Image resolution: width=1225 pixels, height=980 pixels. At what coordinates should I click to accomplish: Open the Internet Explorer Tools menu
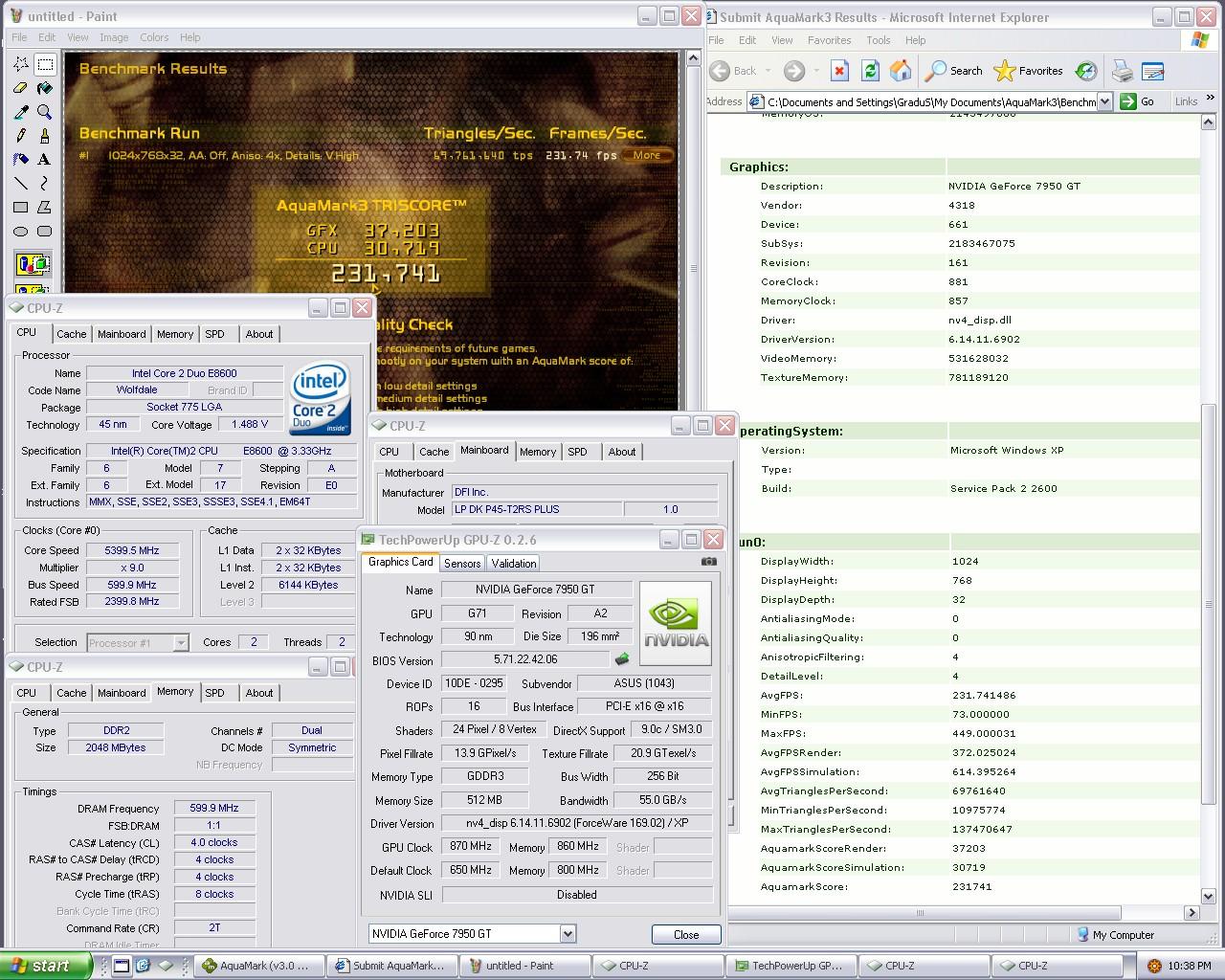(879, 40)
